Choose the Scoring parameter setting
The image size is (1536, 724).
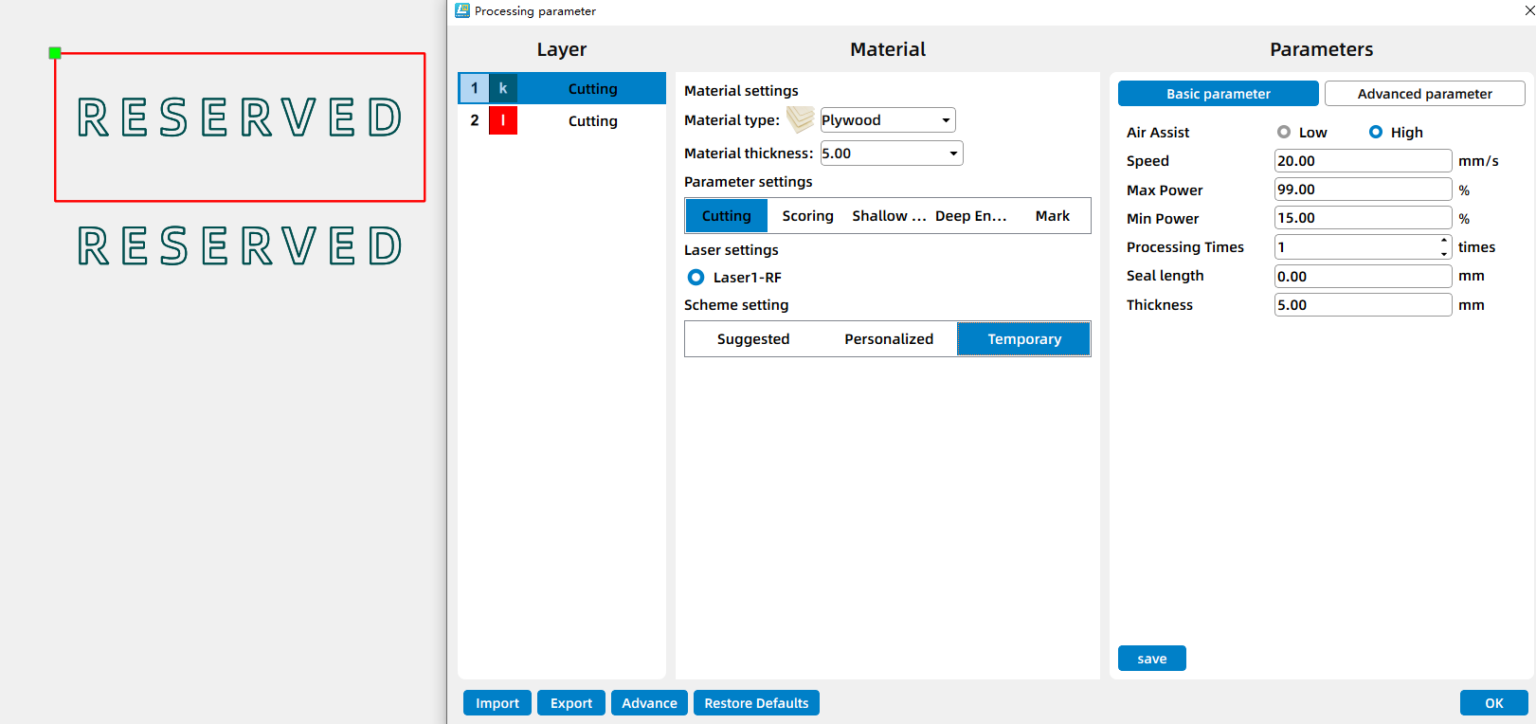coord(807,216)
